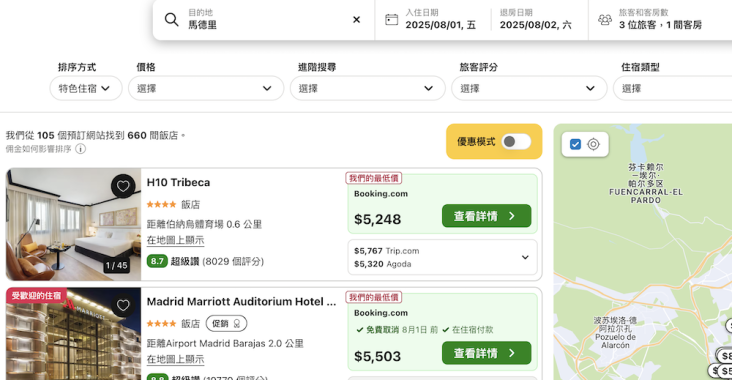
Task: Click 距離伯納烏體育場 0.6 公里 text
Action: (204, 224)
